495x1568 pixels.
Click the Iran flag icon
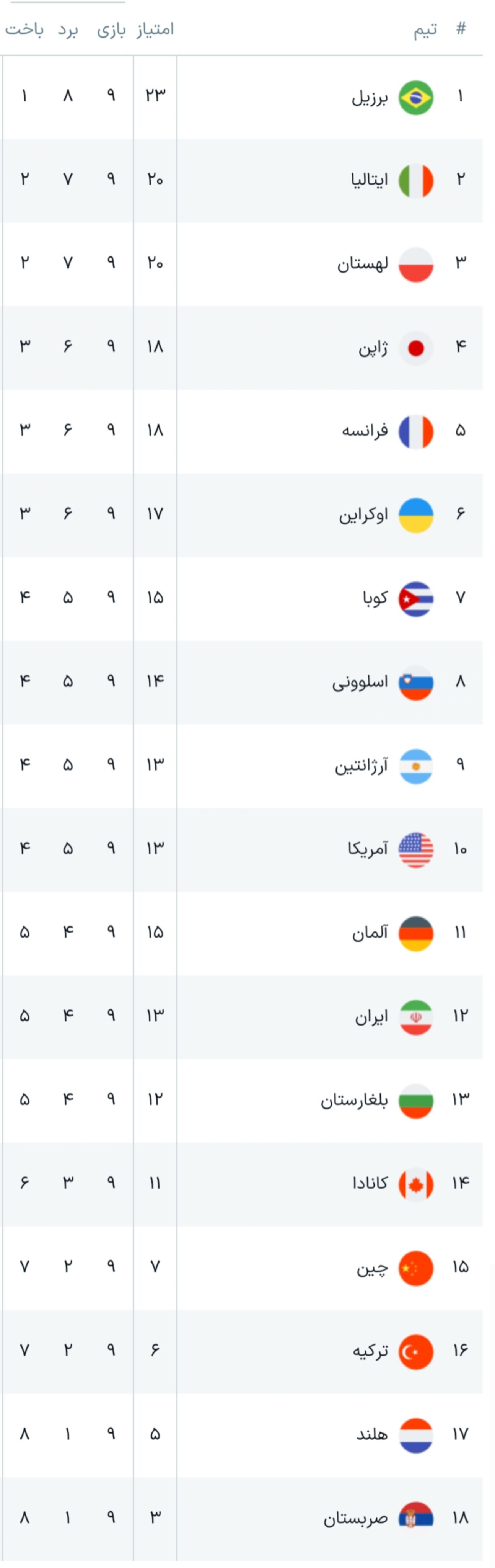416,1017
